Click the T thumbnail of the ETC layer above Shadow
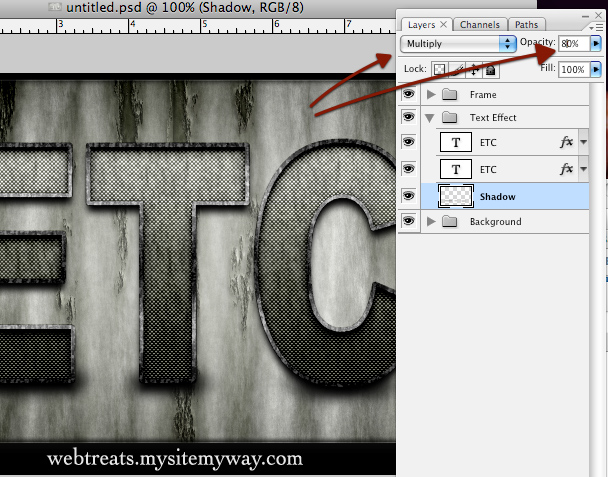The width and height of the screenshot is (608, 477). pos(456,169)
